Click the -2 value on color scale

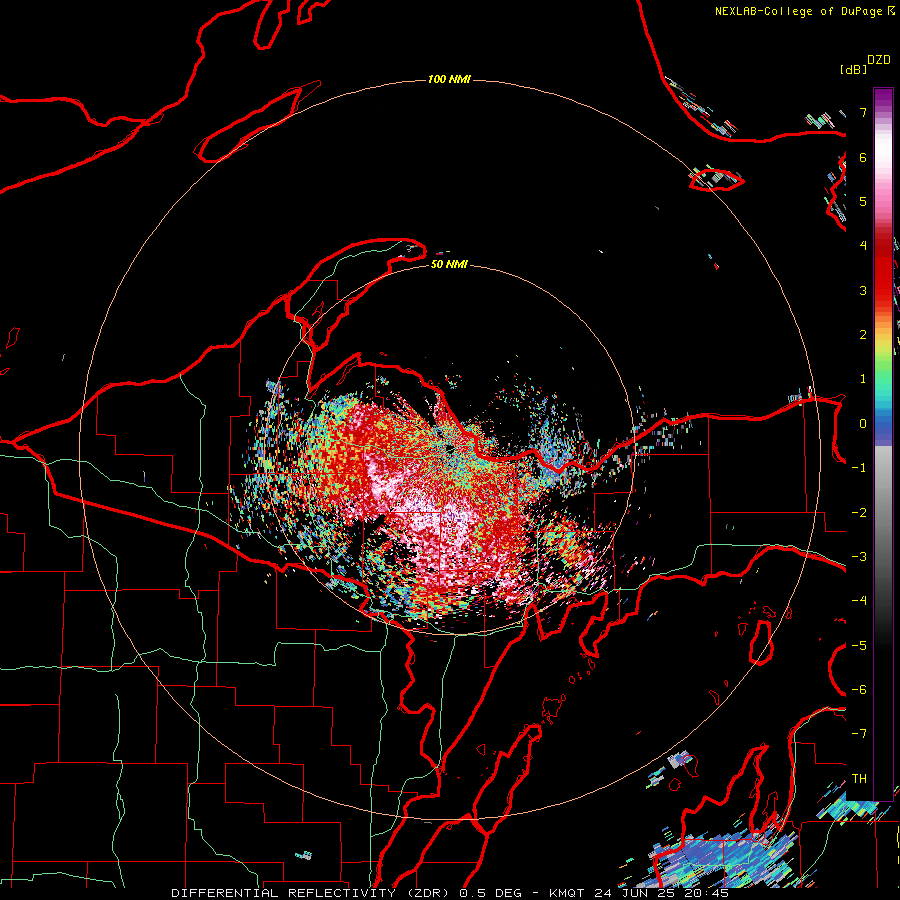[x=859, y=513]
